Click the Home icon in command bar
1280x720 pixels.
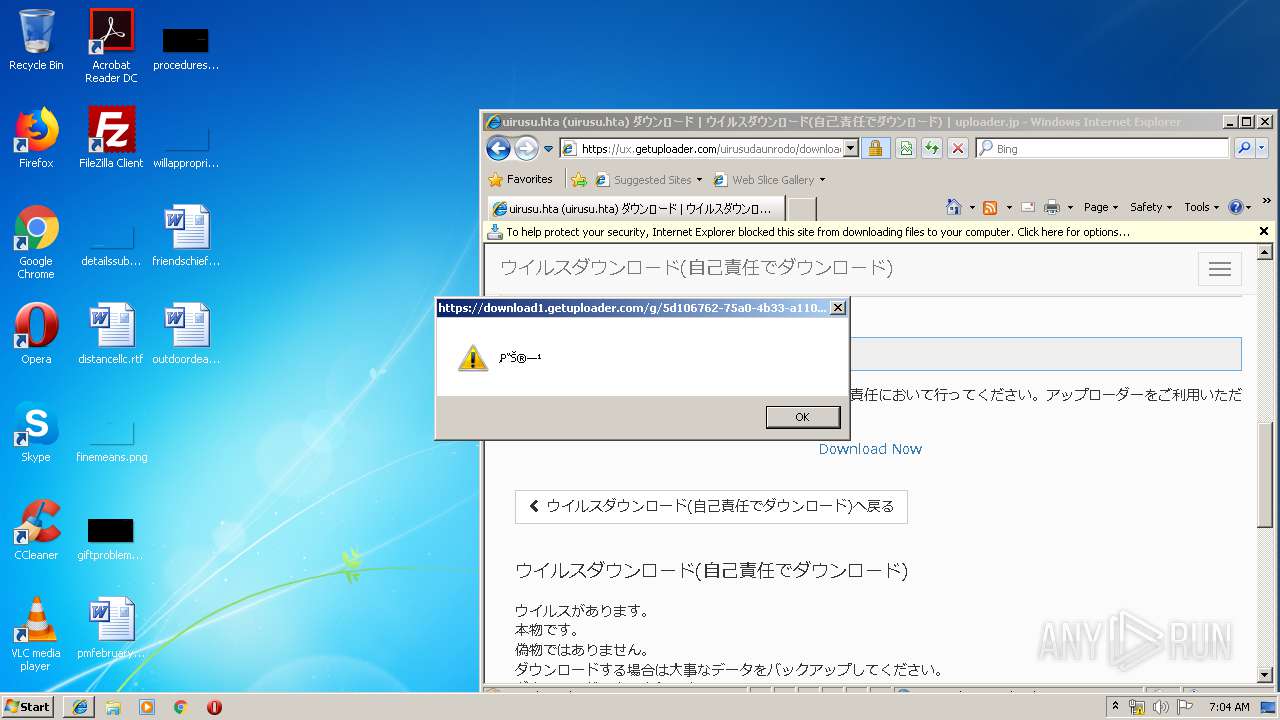pyautogui.click(x=953, y=207)
